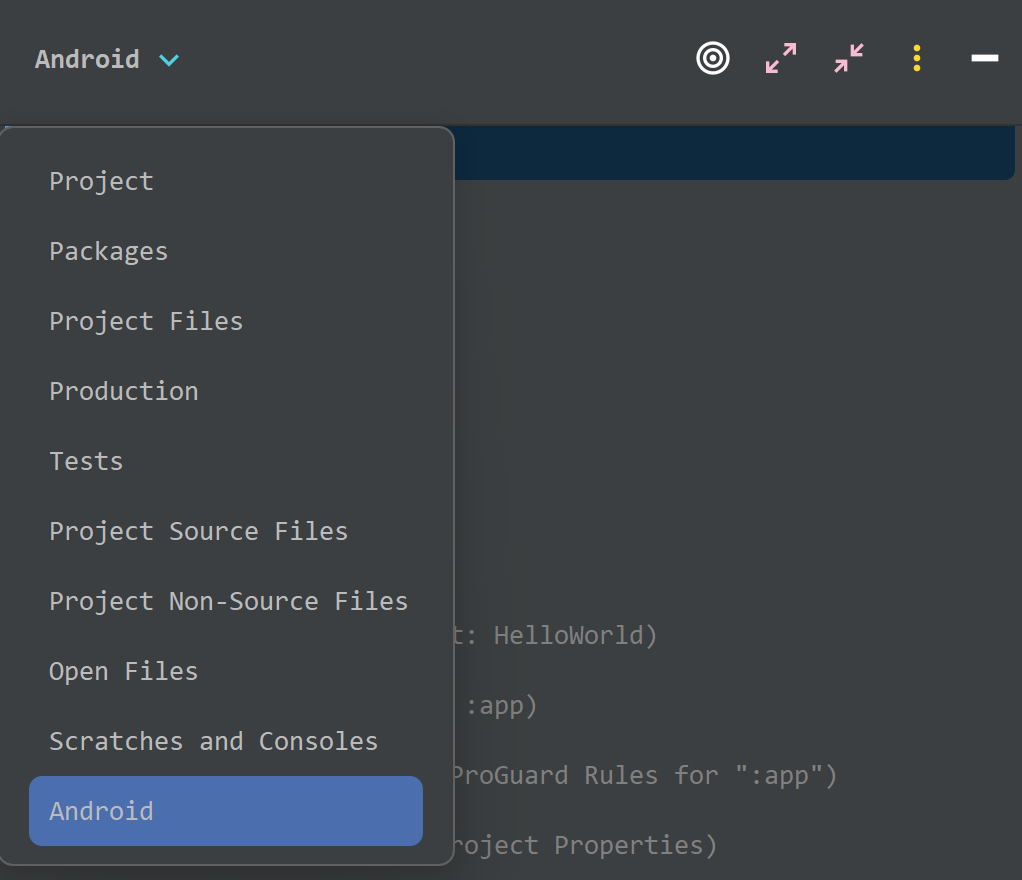The height and width of the screenshot is (880, 1022).
Task: Choose Project Source Files view
Action: pyautogui.click(x=199, y=531)
